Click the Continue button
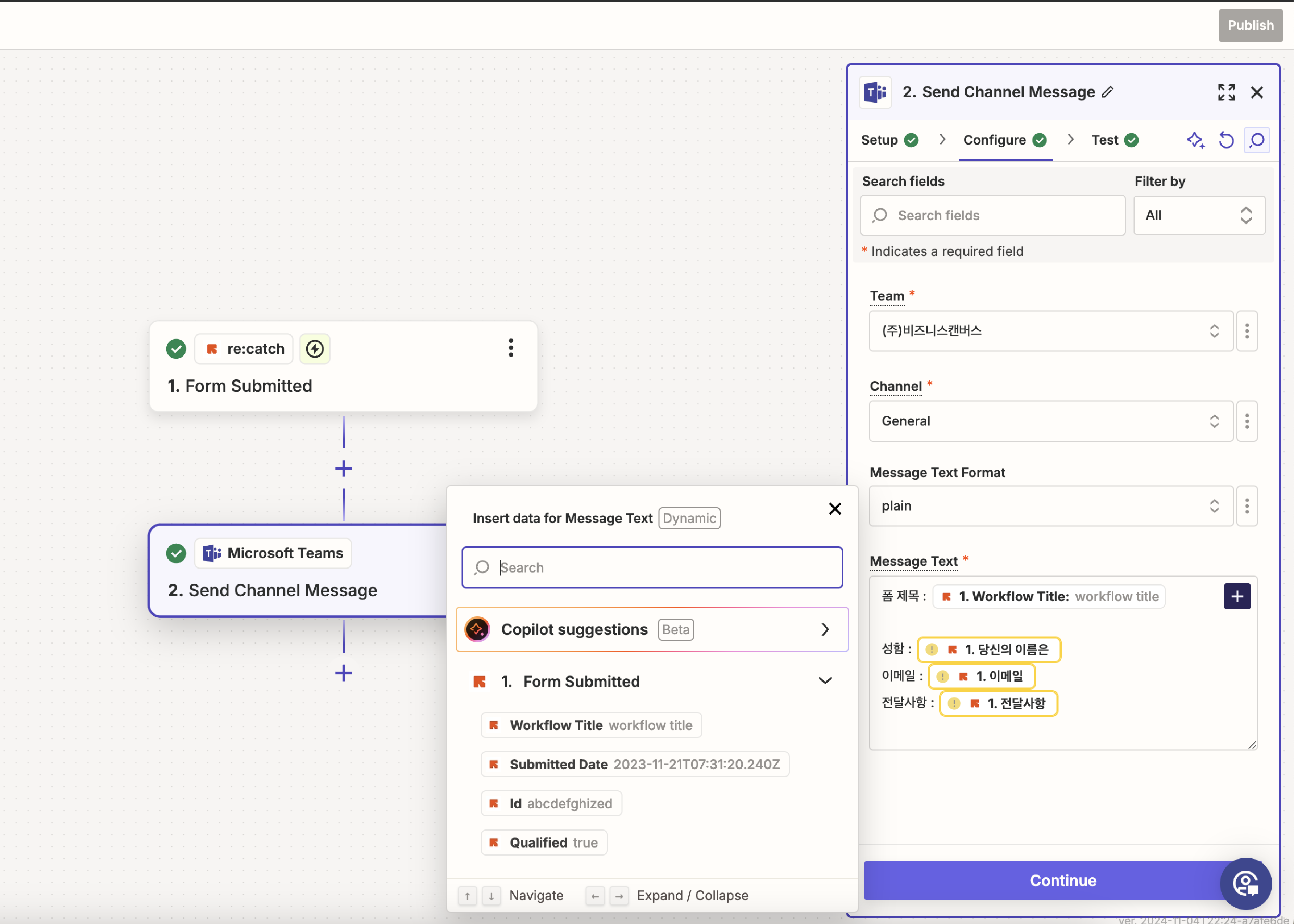Image resolution: width=1294 pixels, height=924 pixels. [1062, 880]
